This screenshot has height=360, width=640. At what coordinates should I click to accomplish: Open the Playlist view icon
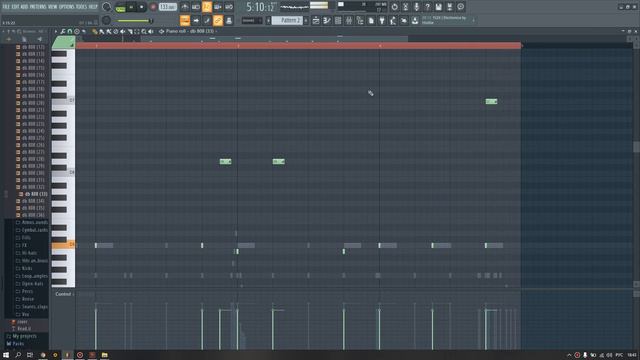[x=316, y=20]
